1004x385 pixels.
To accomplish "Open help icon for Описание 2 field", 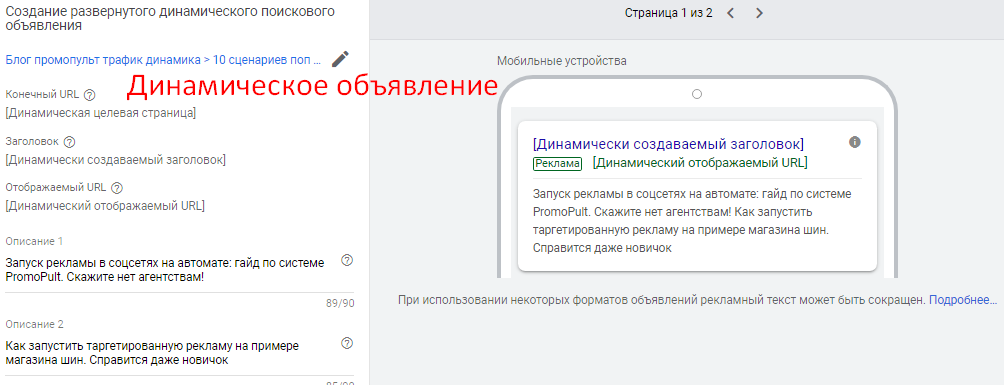I will 347,343.
